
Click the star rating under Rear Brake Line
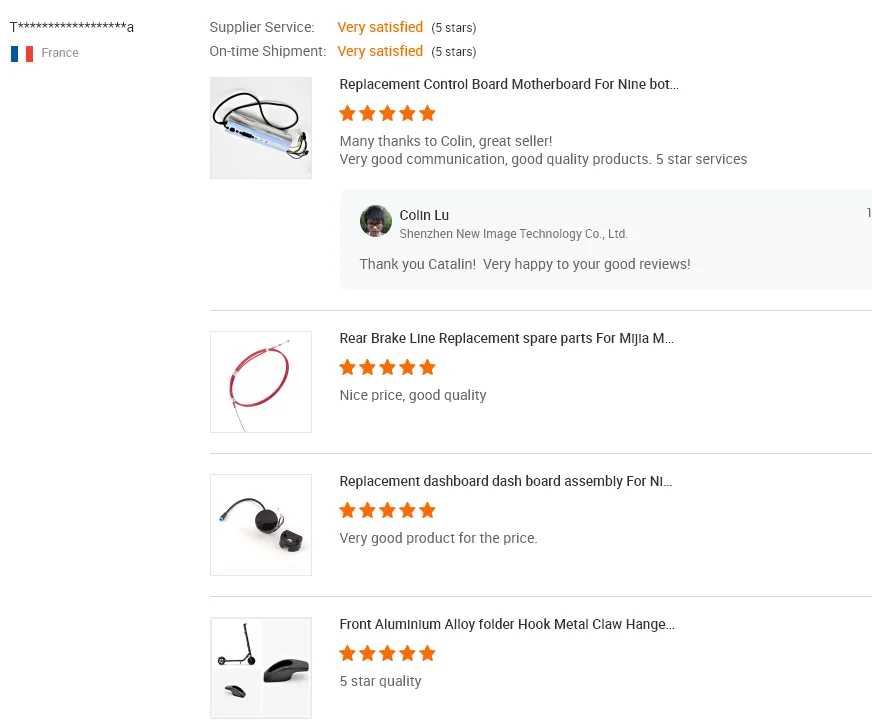point(388,367)
